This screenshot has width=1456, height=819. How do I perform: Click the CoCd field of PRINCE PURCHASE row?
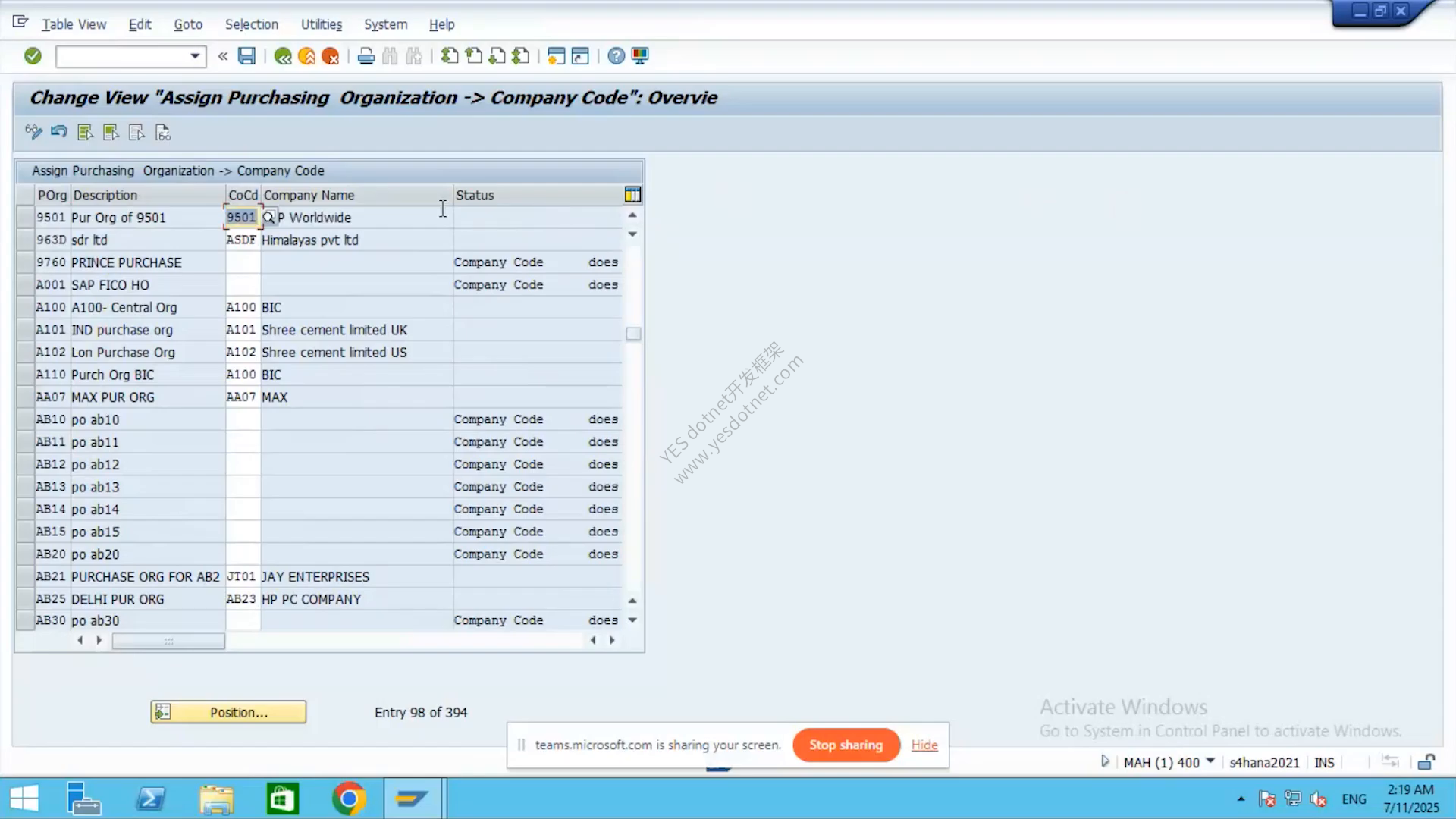(x=243, y=262)
